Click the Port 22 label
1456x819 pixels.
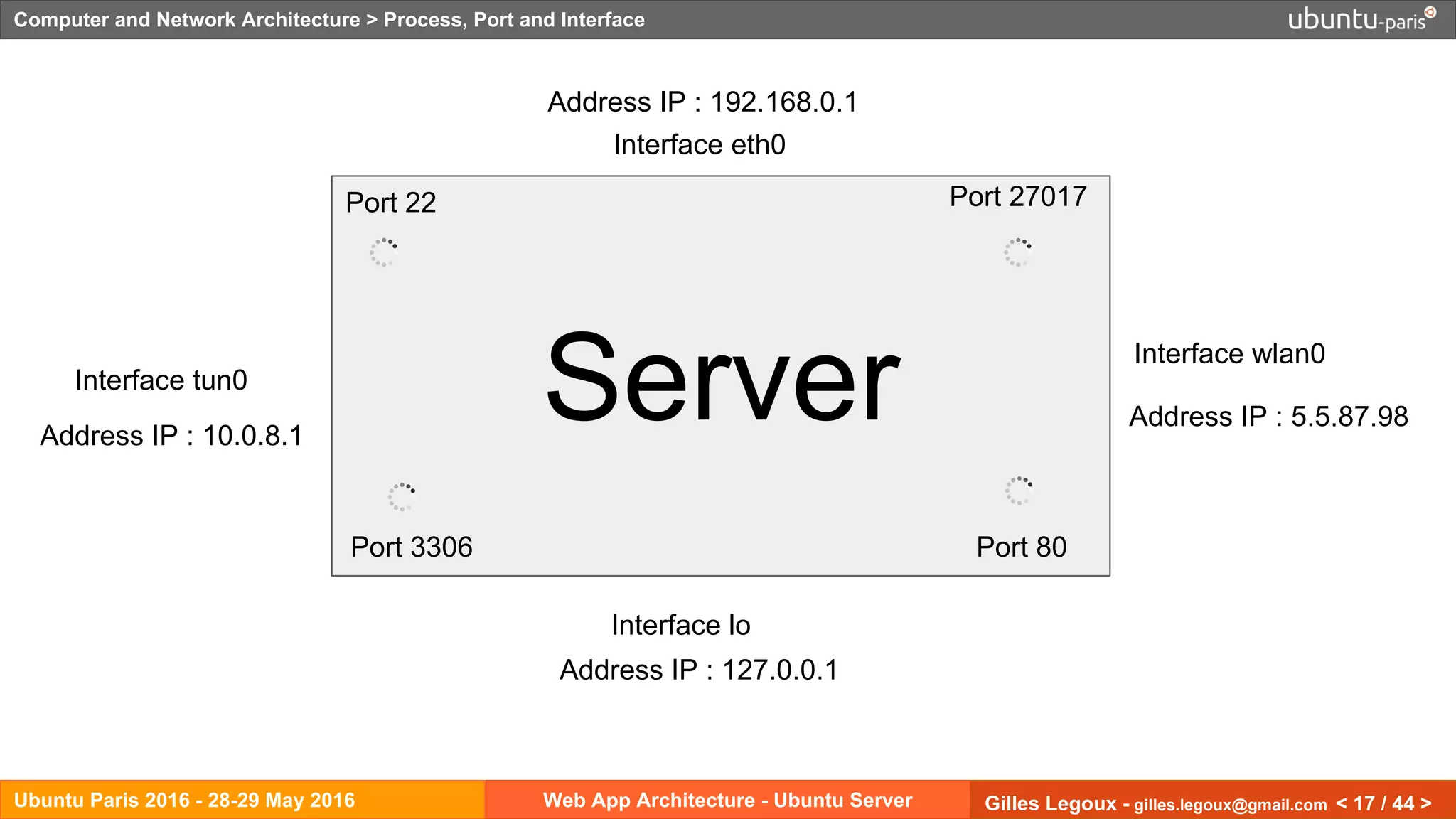coord(390,203)
